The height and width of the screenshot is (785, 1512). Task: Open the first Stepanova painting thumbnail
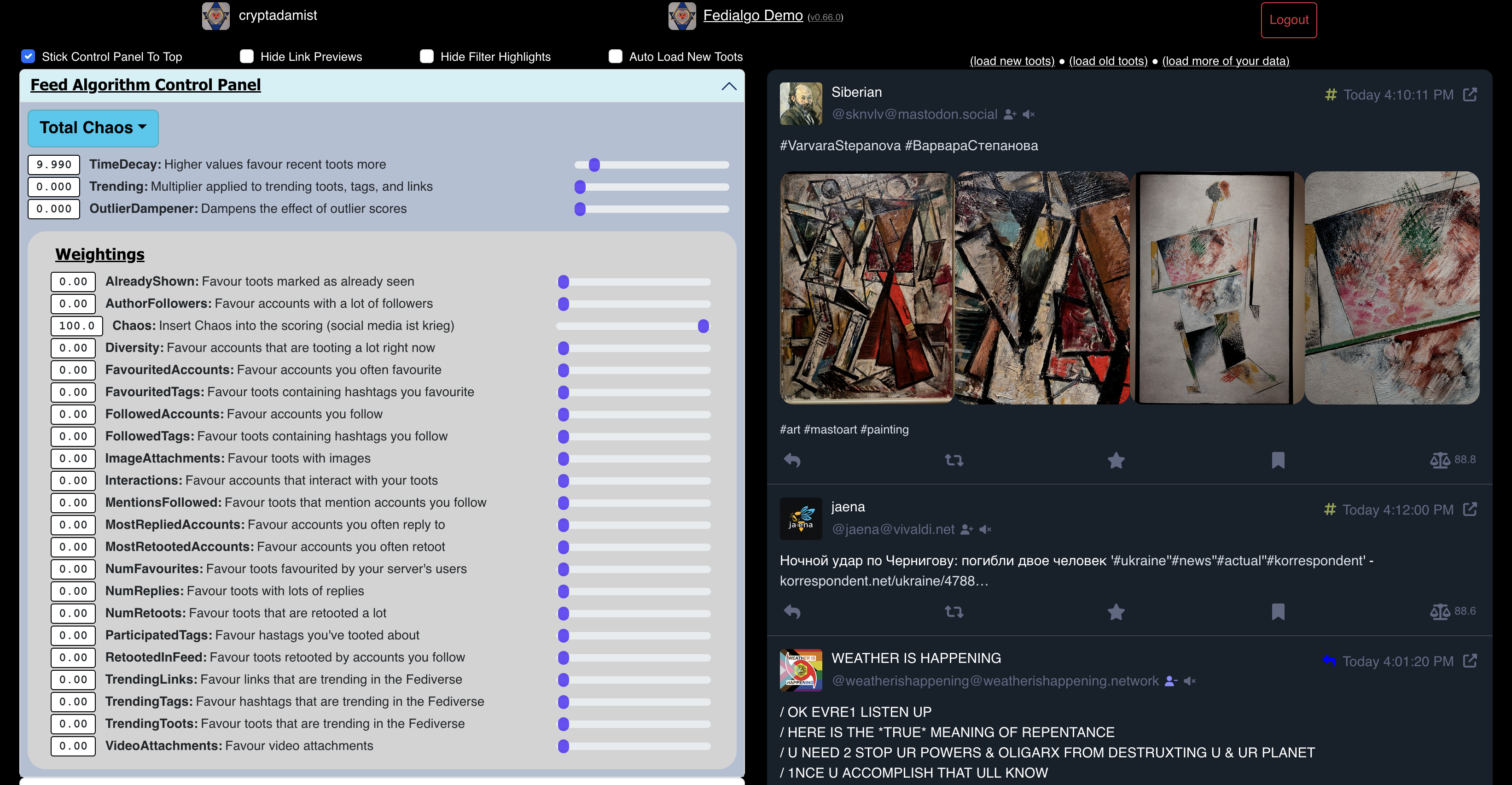[x=866, y=288]
